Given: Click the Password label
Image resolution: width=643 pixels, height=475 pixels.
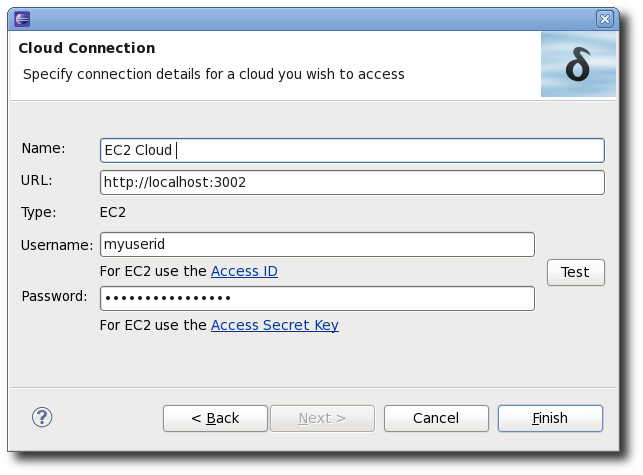Looking at the screenshot, I should coord(54,296).
